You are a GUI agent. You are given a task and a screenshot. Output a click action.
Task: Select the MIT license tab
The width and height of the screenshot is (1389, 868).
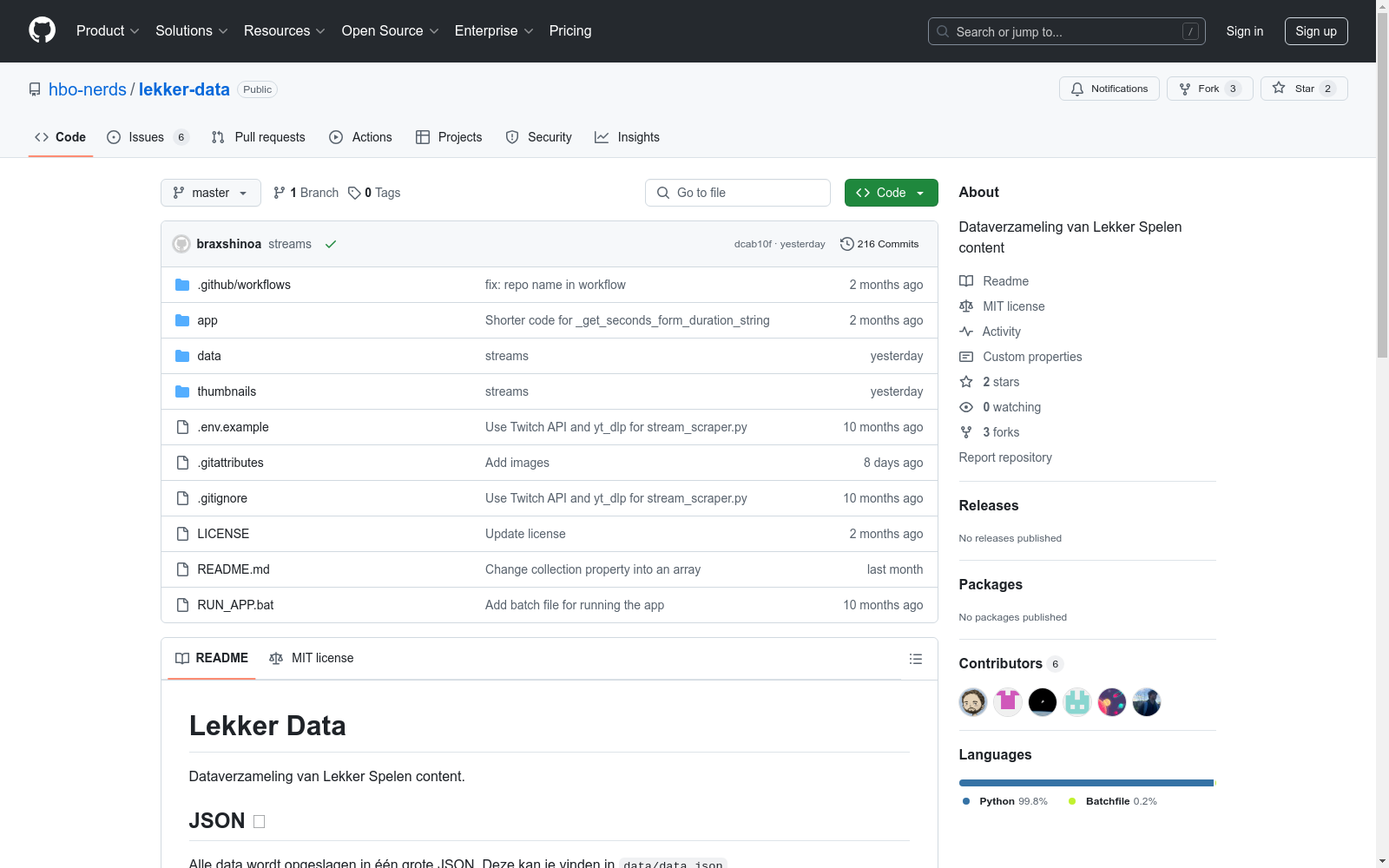pos(312,658)
